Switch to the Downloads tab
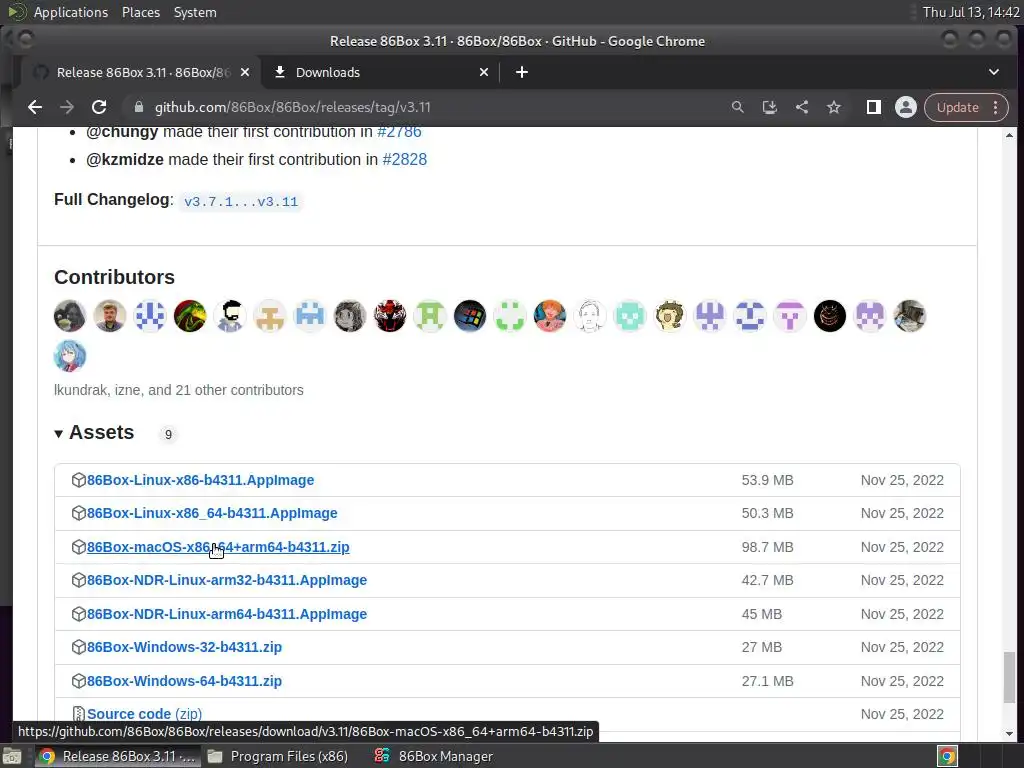The height and width of the screenshot is (768, 1024). tap(382, 72)
